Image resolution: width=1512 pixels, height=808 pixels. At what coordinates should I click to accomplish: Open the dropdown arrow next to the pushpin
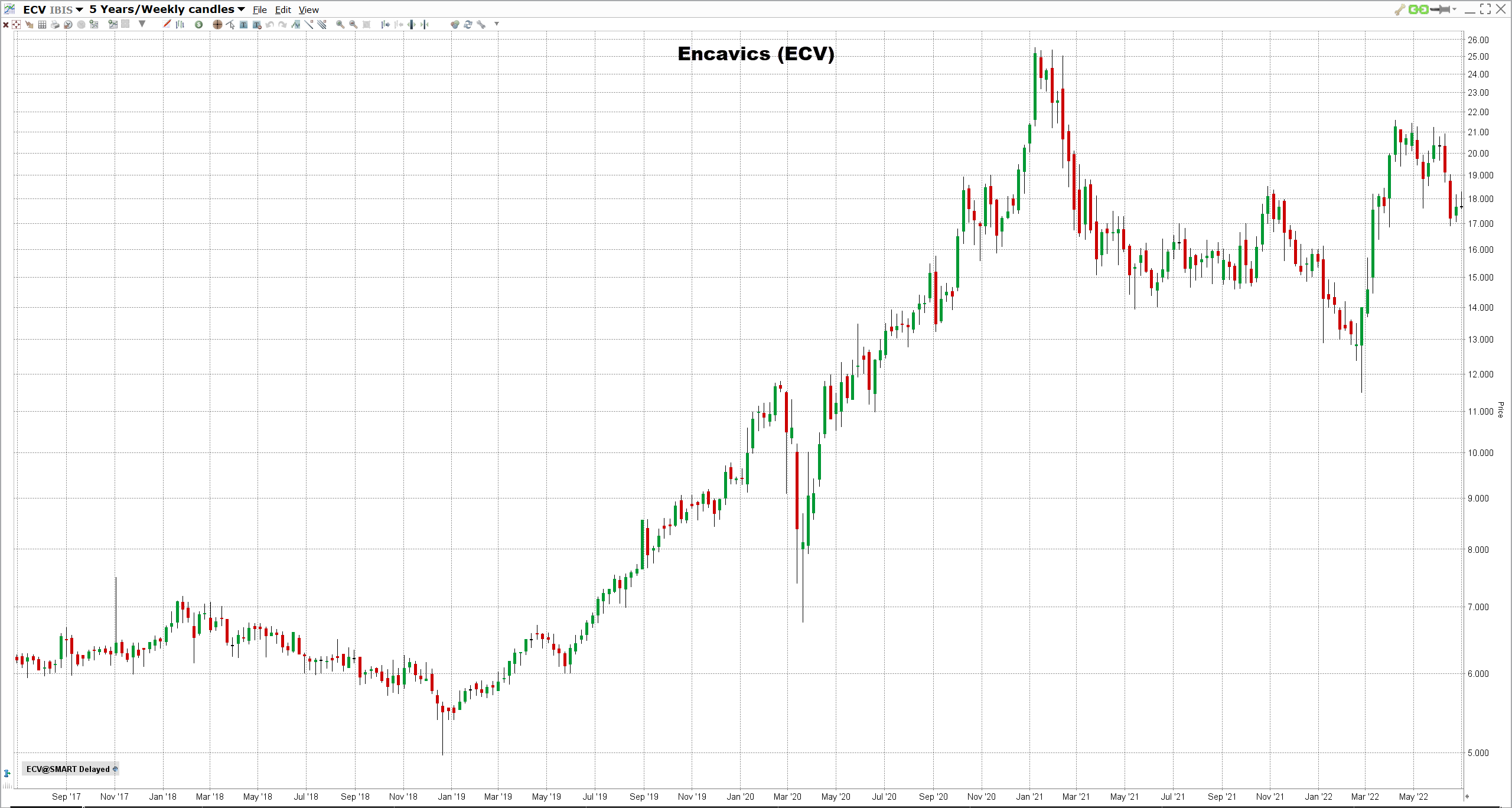point(1454,9)
